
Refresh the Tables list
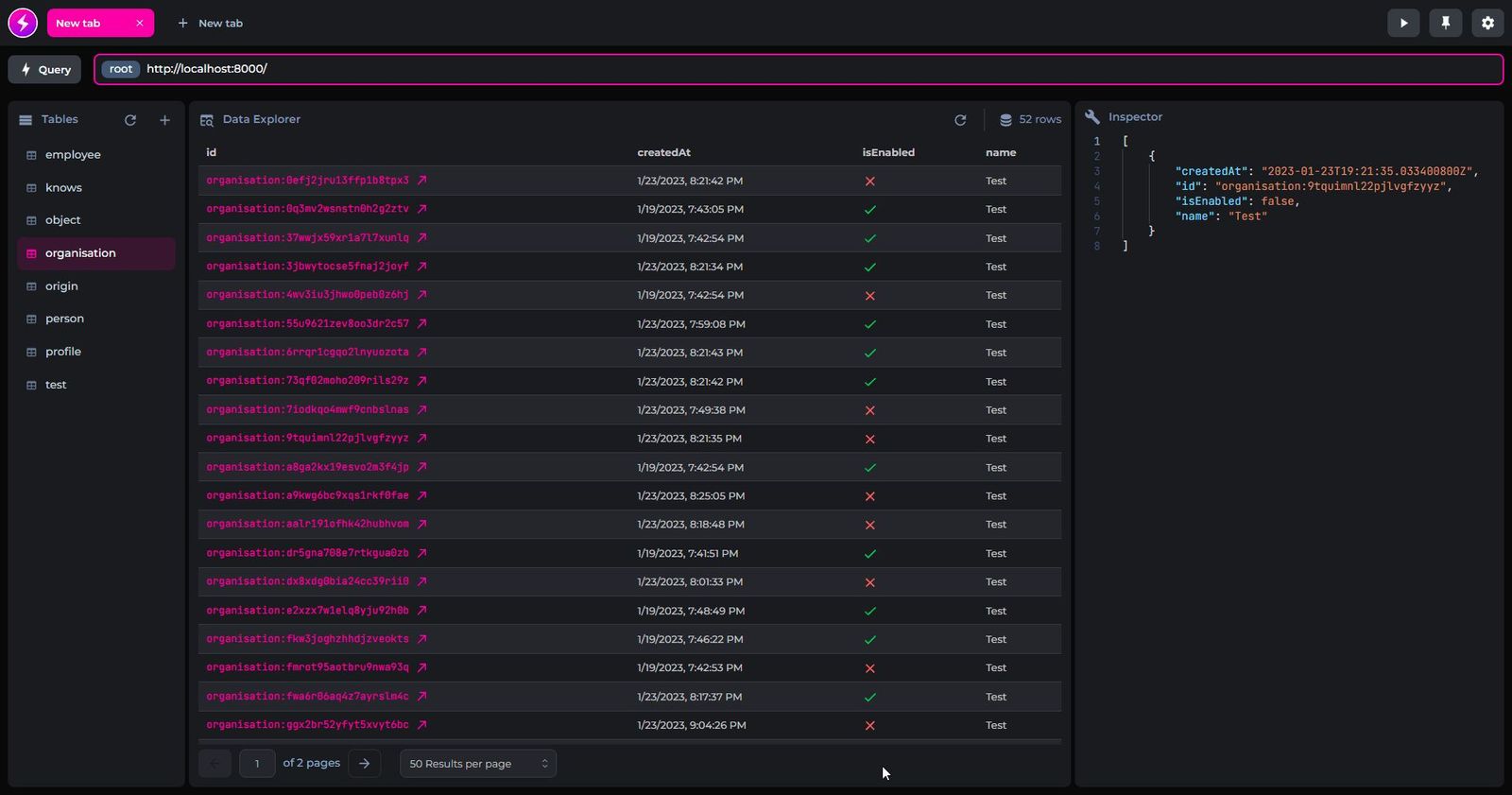(x=130, y=120)
